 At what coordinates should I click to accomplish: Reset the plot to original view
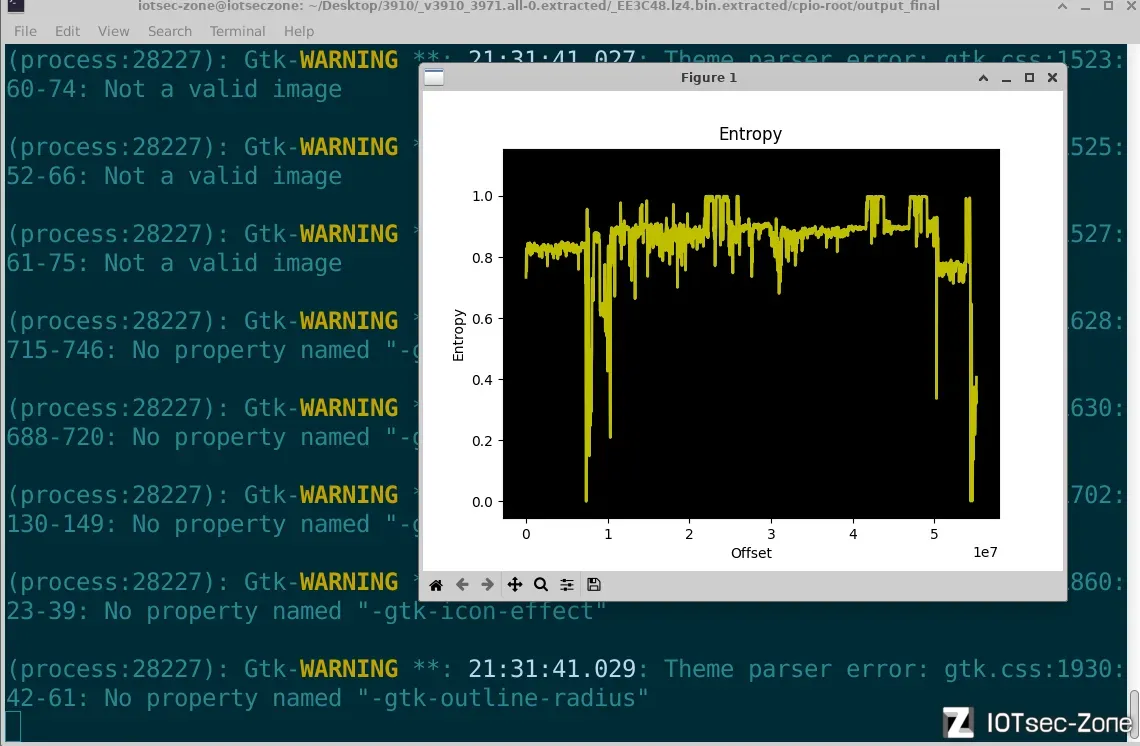[436, 585]
